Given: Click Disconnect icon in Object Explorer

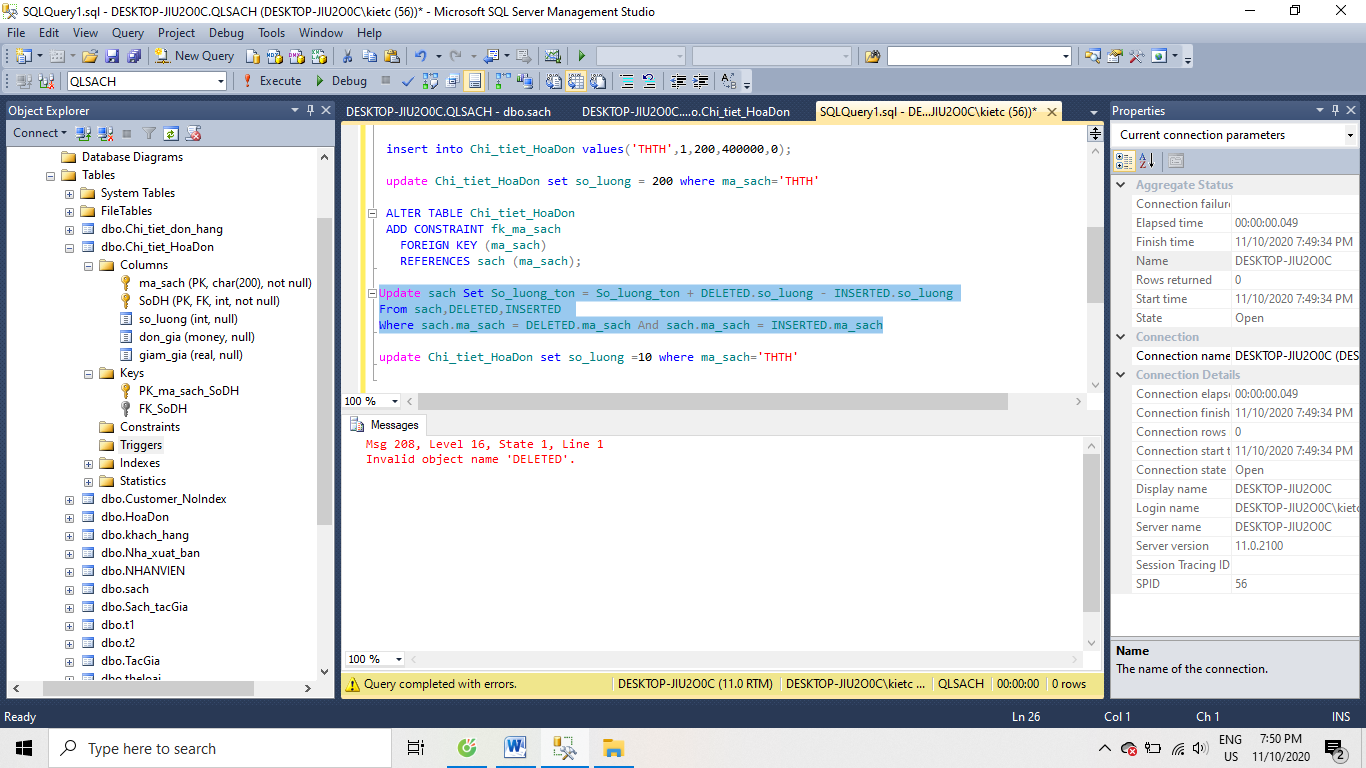Looking at the screenshot, I should click(103, 133).
